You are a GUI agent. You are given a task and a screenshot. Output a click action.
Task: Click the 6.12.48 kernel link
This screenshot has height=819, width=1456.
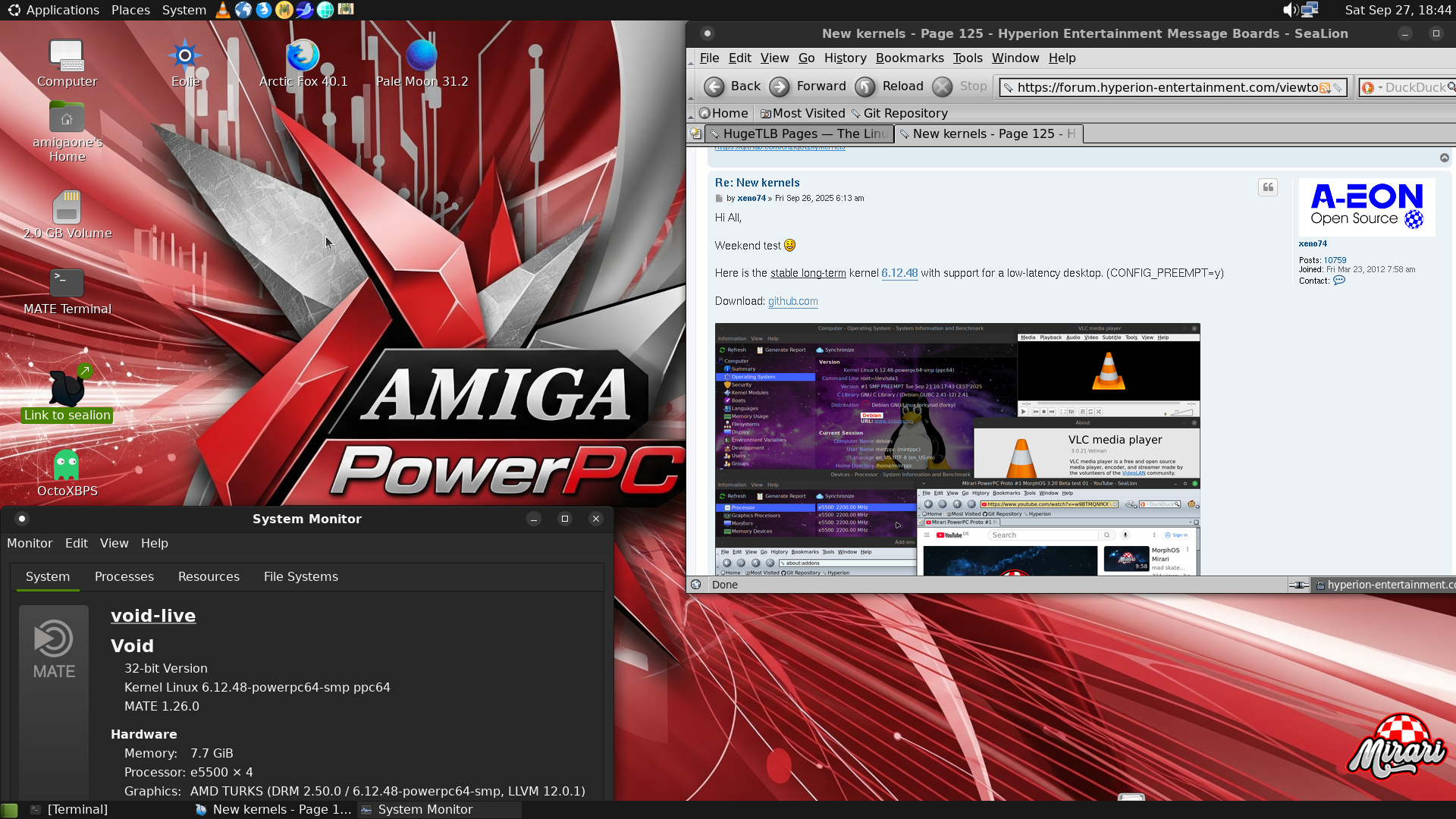point(899,273)
